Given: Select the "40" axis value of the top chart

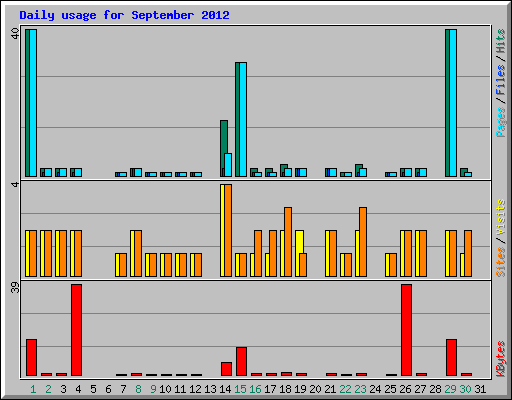Looking at the screenshot, I should click(15, 33).
